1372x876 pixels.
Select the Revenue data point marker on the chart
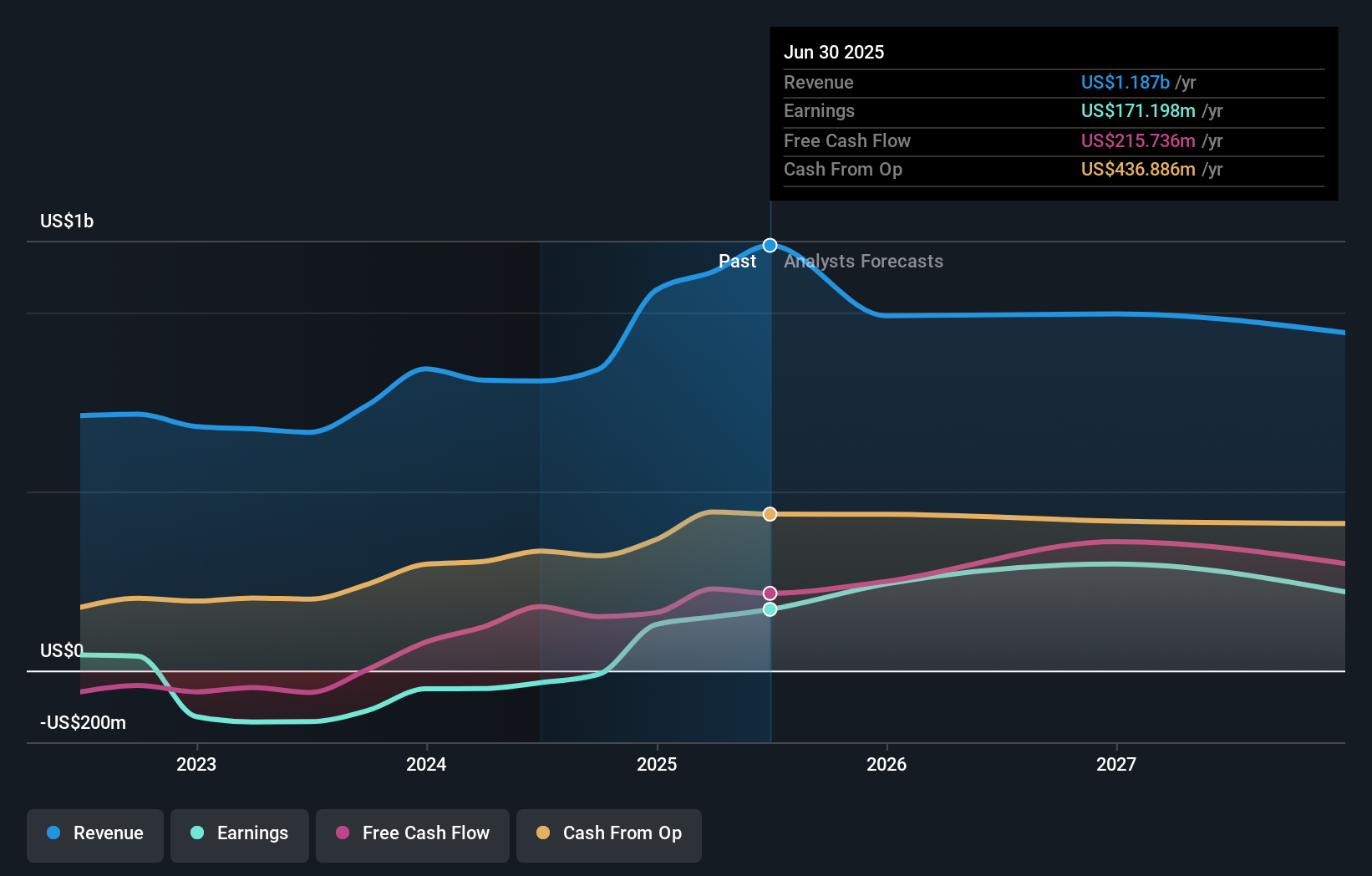tap(769, 245)
